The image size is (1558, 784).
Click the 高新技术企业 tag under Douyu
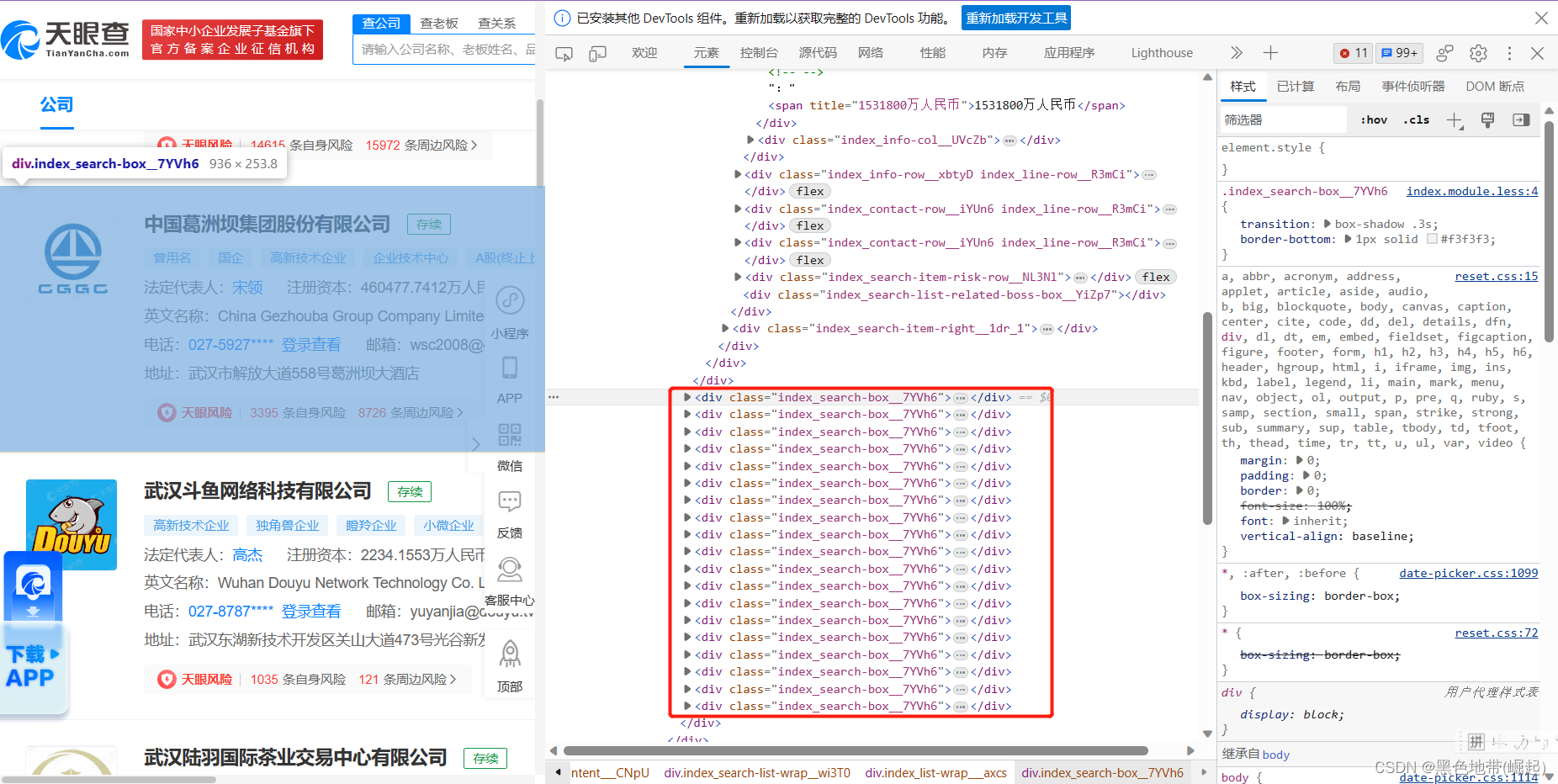click(x=191, y=525)
